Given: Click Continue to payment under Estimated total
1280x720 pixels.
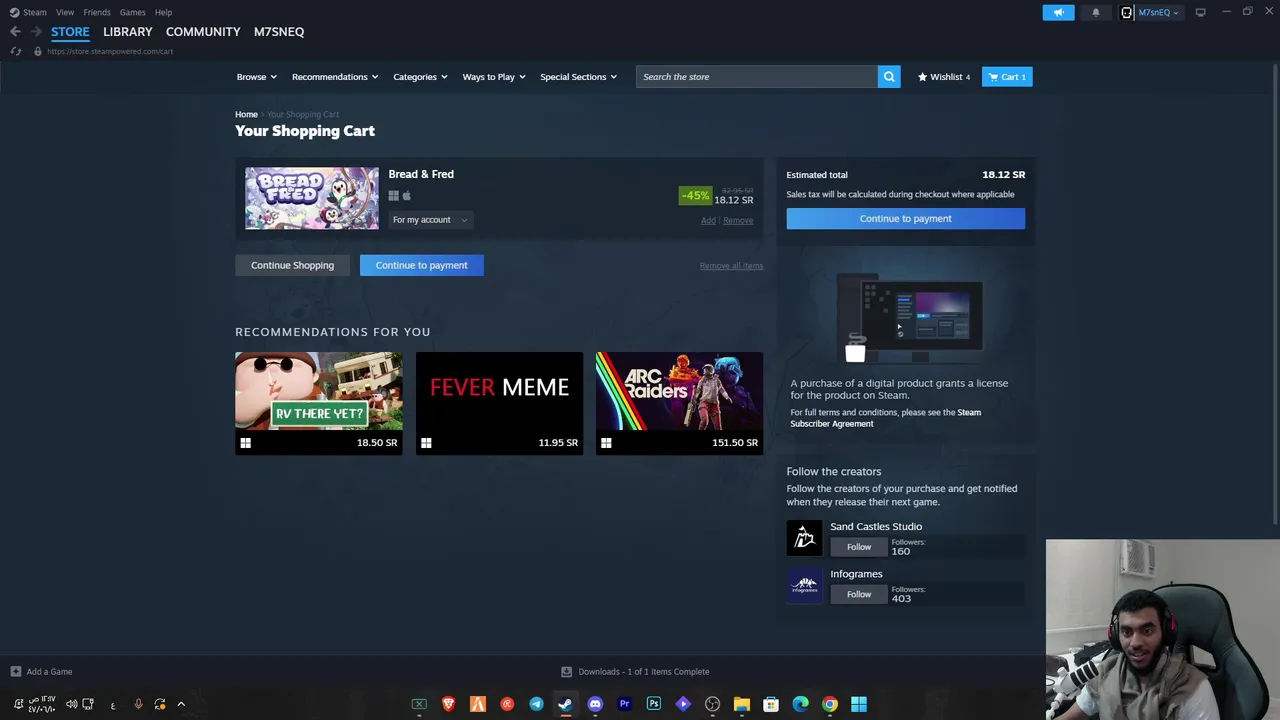Looking at the screenshot, I should click(905, 218).
